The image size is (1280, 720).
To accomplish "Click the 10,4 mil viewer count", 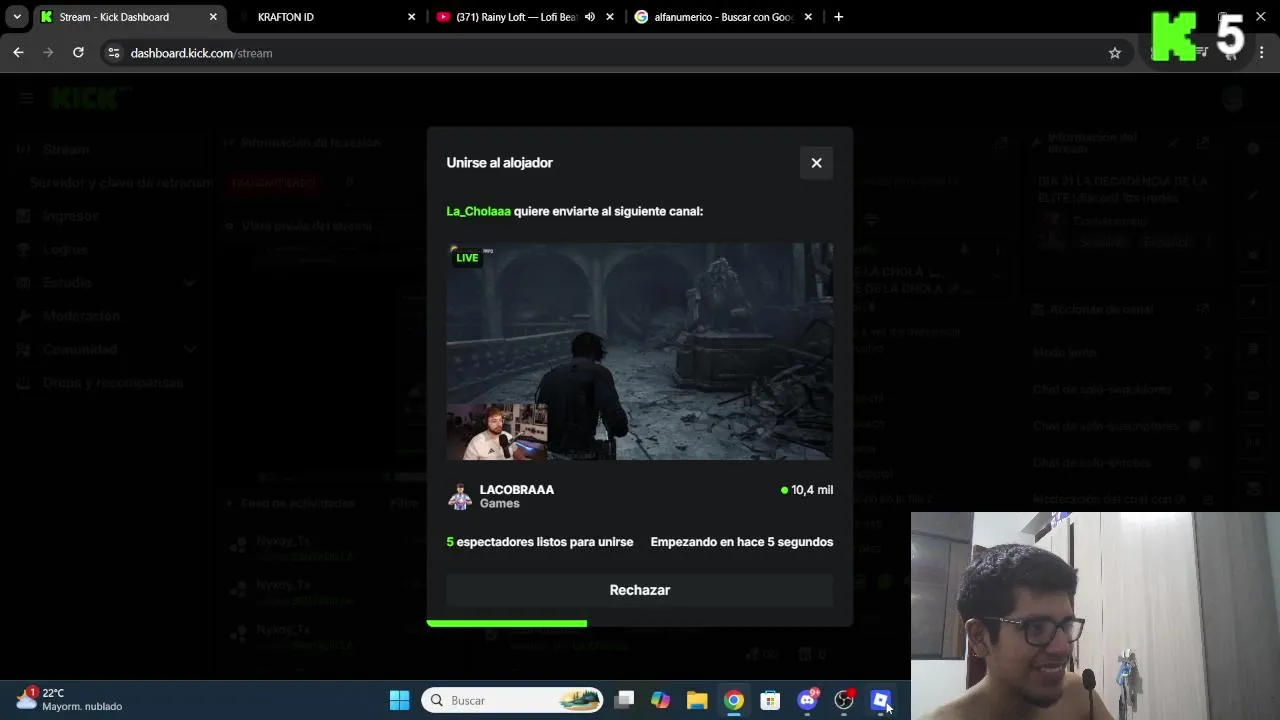I will tap(807, 490).
